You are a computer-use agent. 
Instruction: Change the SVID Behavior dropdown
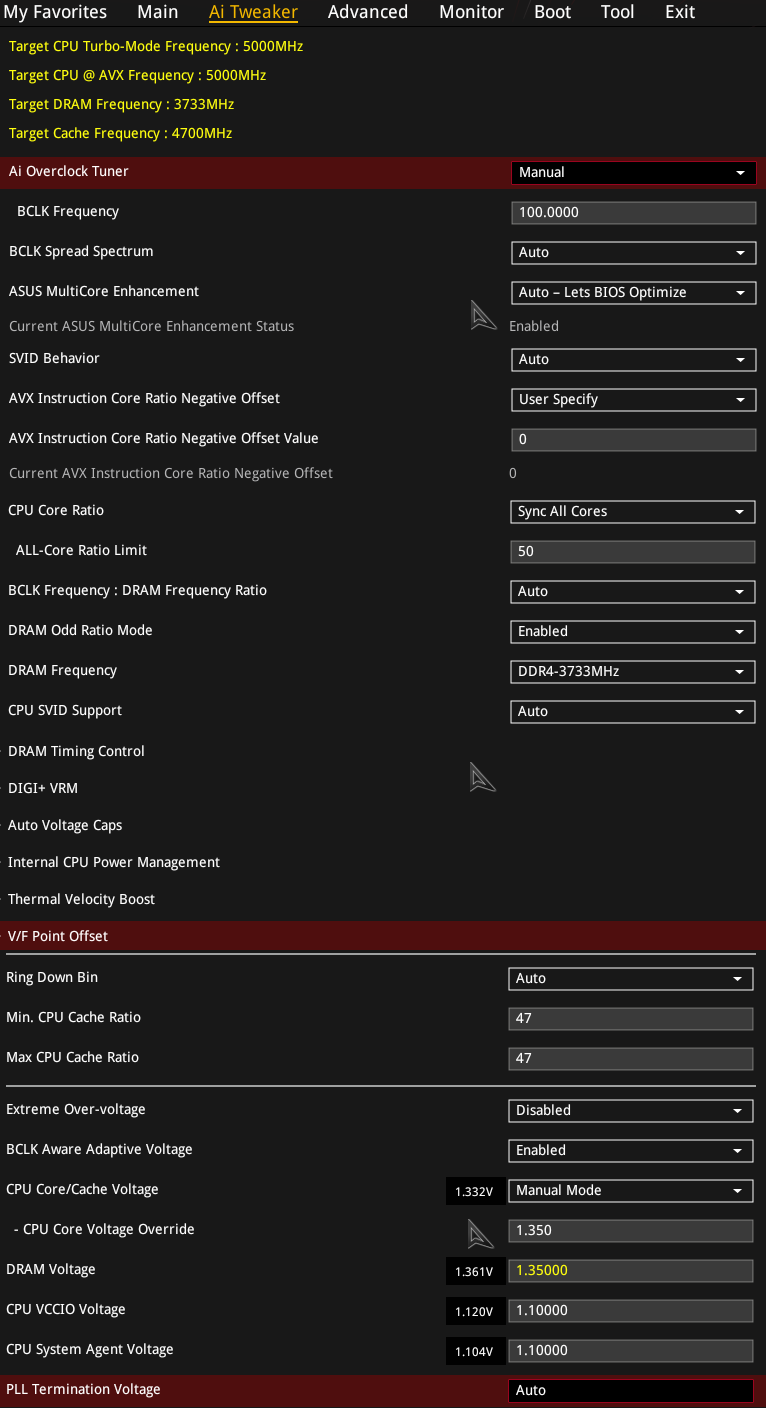[633, 359]
